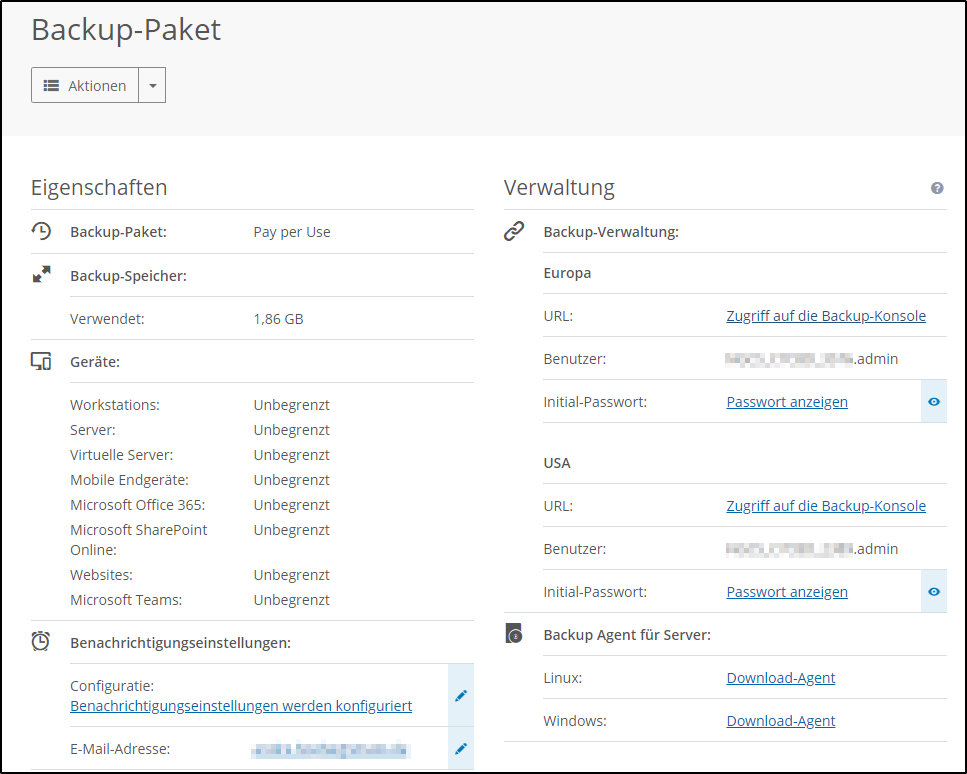Reveal Europa initial password via eye icon
The width and height of the screenshot is (967, 774).
934,402
